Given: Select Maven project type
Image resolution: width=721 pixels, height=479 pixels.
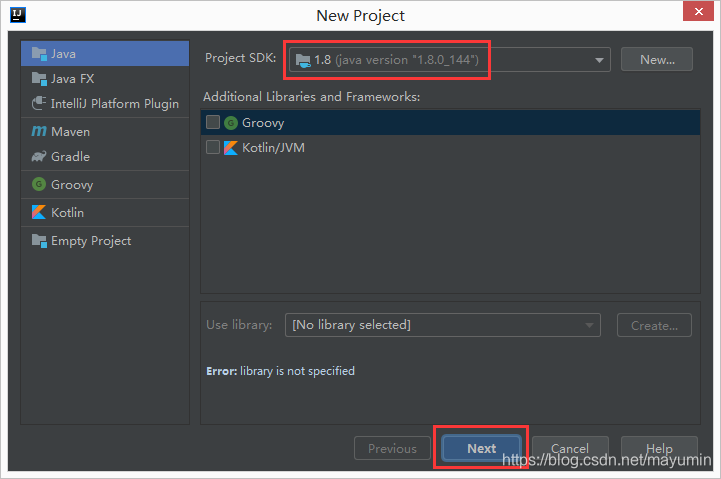Looking at the screenshot, I should [105, 131].
